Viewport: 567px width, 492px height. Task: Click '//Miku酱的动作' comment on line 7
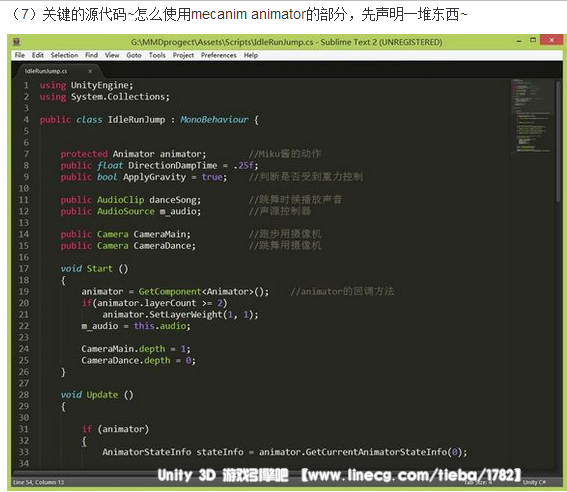285,154
